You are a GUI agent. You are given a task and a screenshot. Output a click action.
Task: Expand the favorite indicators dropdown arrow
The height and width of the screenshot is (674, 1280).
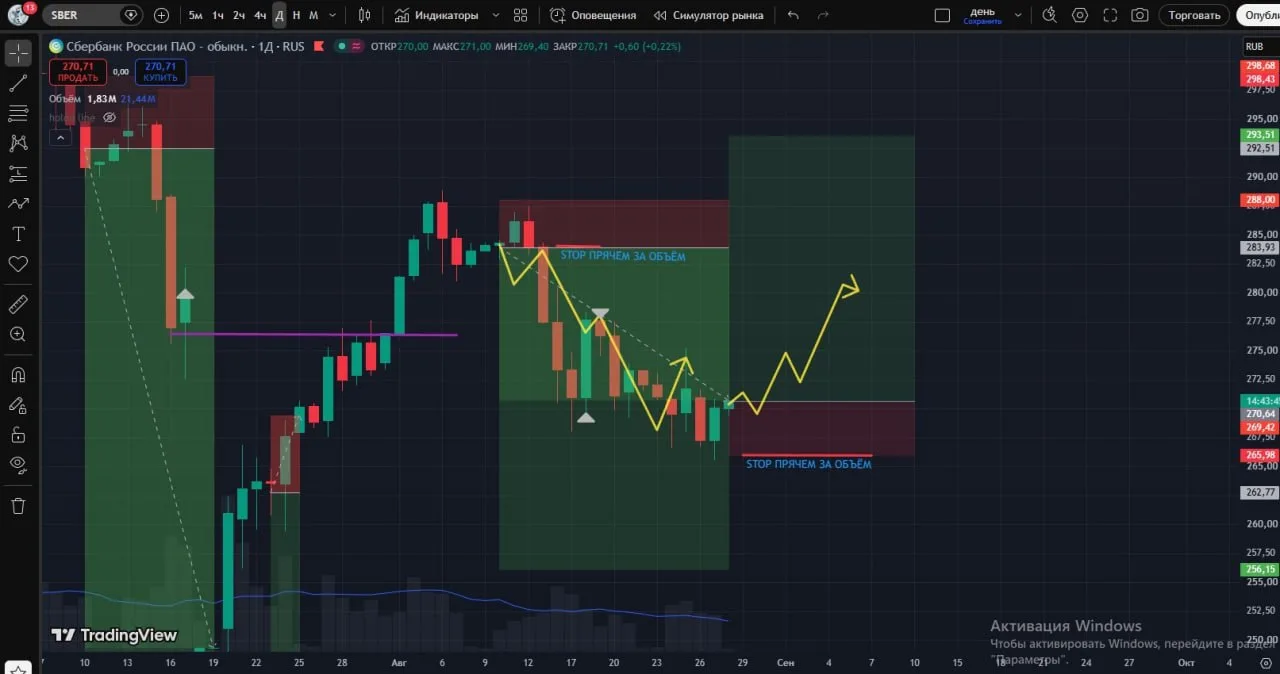494,15
